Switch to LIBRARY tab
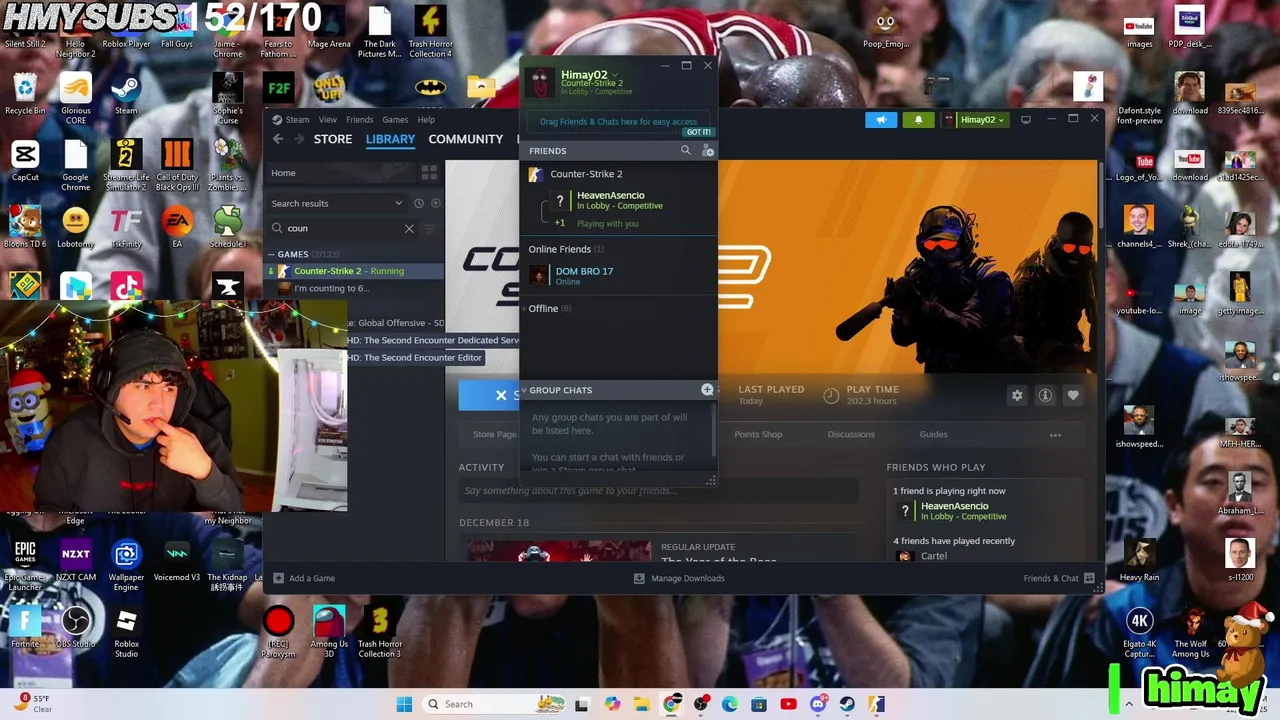This screenshot has width=1280, height=720. pyautogui.click(x=390, y=139)
